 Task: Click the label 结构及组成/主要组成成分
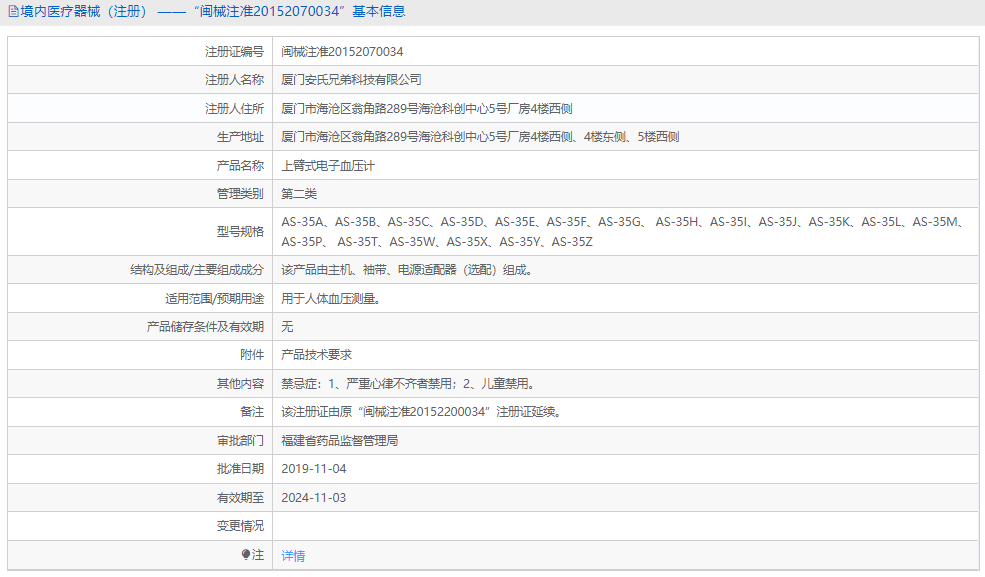tap(197, 270)
